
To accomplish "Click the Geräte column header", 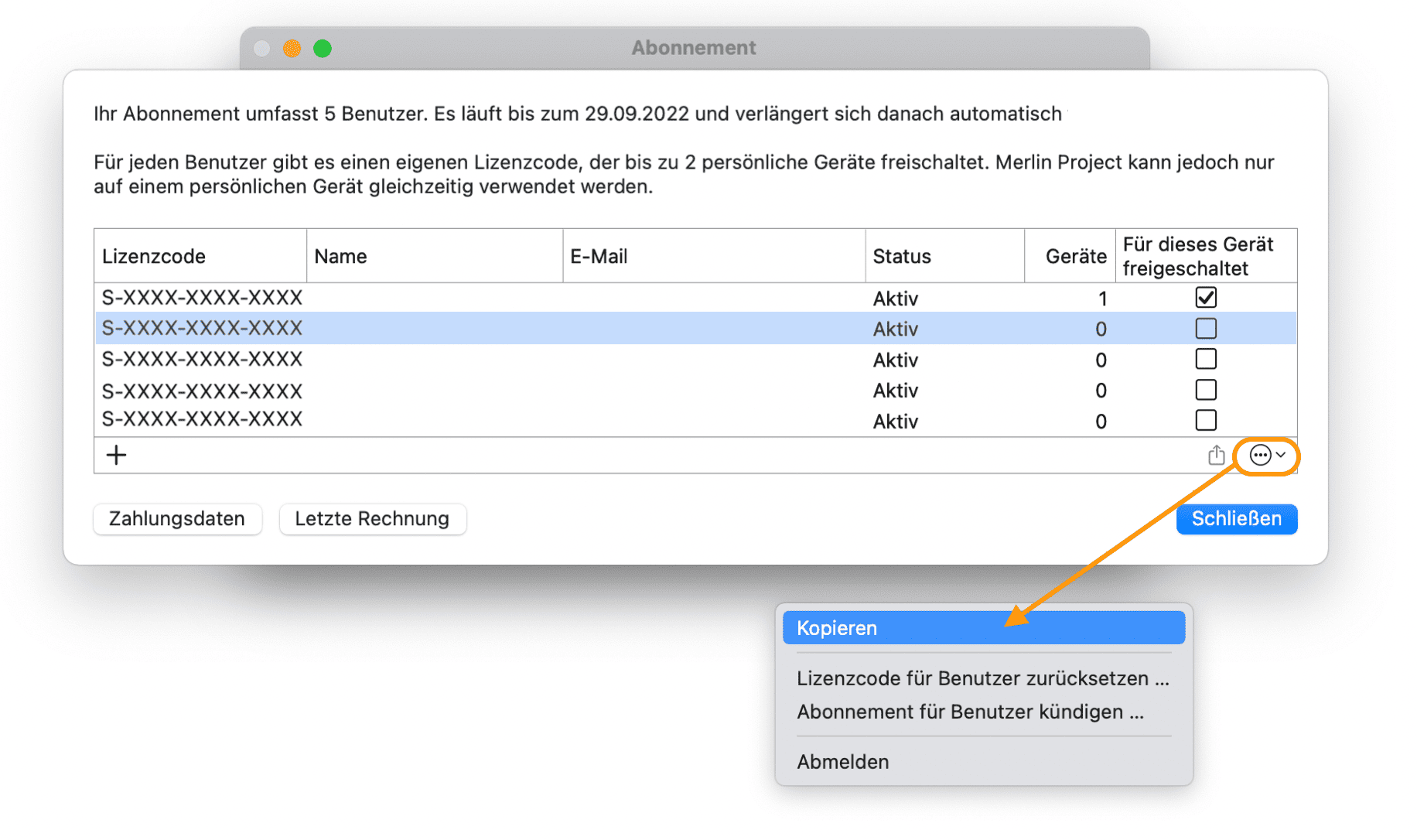I will coord(1074,256).
